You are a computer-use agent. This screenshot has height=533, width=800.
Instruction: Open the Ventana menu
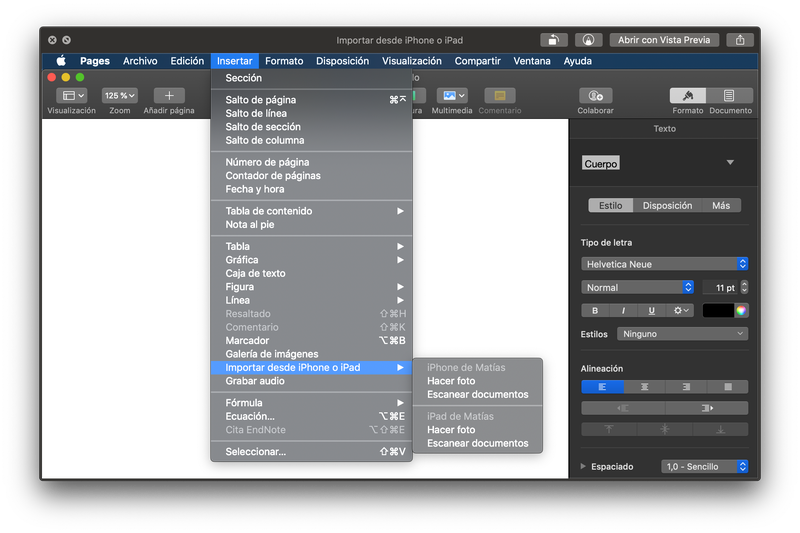click(532, 61)
